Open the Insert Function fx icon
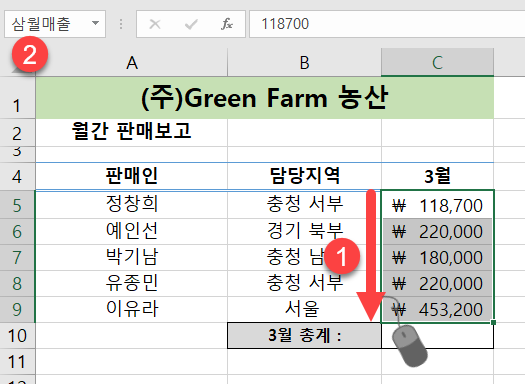 tap(227, 24)
